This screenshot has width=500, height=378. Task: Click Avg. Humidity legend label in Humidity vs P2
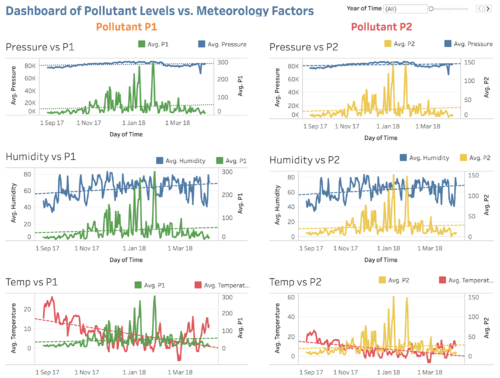pyautogui.click(x=429, y=158)
